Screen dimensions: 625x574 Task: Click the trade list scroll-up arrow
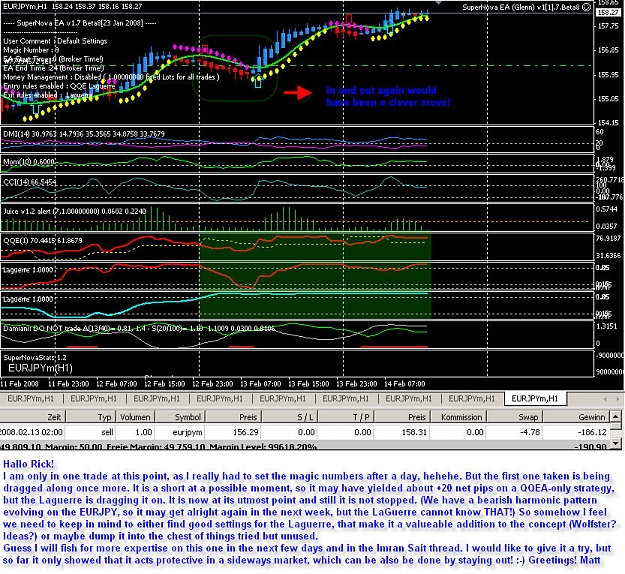[x=616, y=417]
